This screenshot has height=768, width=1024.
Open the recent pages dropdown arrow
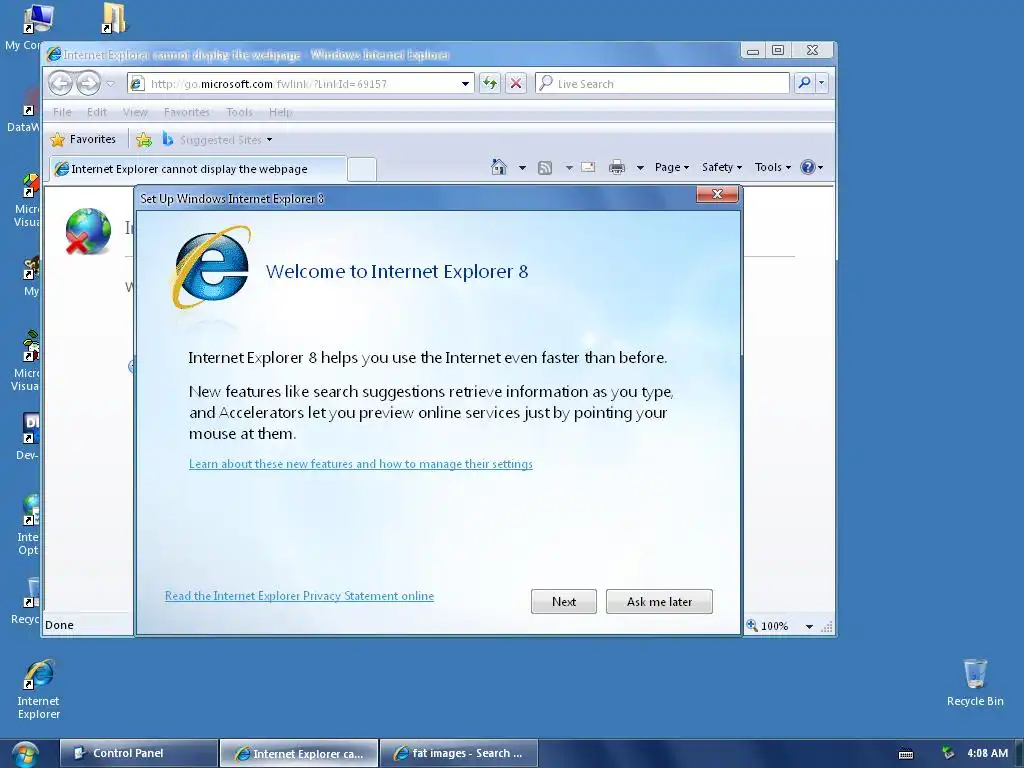(x=110, y=84)
